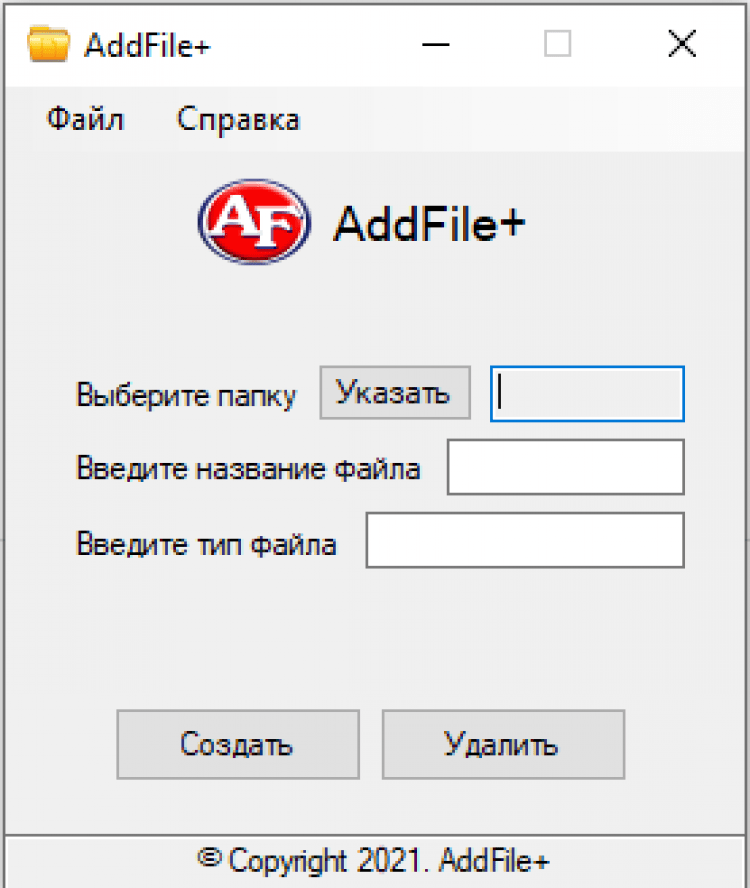
Task: Click the file name input field
Action: (565, 467)
